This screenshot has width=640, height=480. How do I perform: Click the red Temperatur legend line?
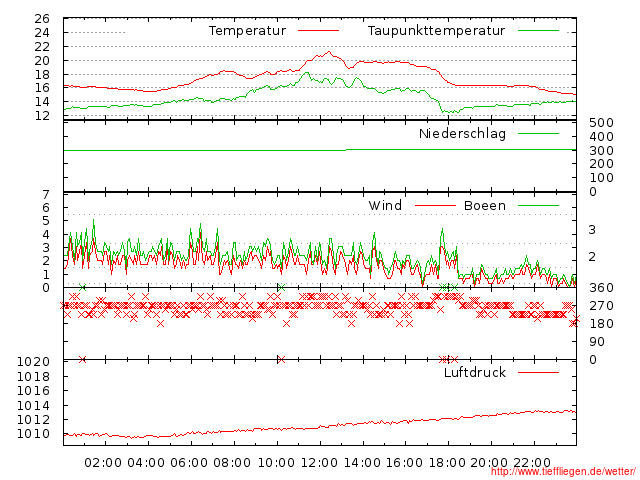(318, 31)
